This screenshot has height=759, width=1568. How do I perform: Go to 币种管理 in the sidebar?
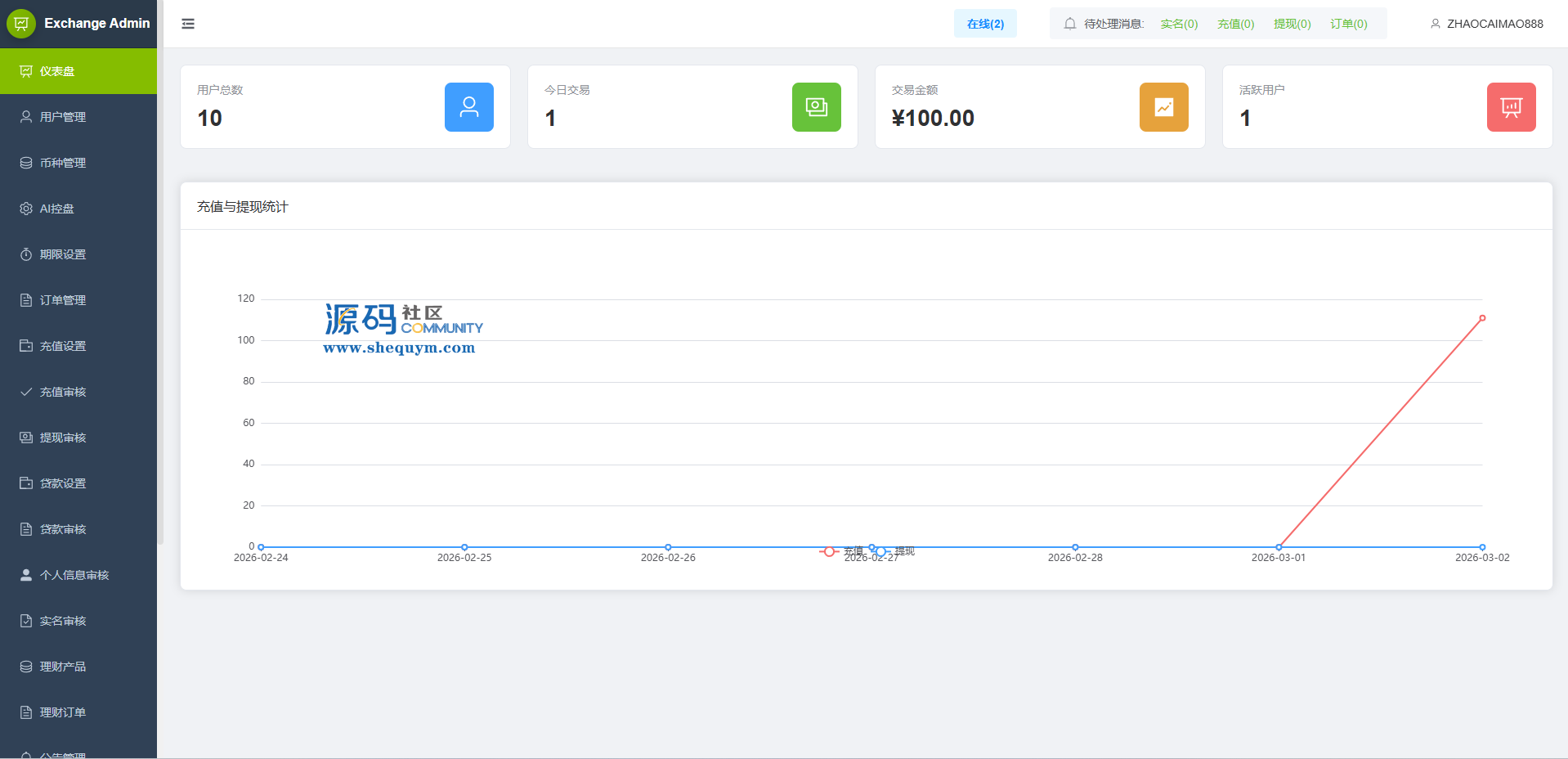pyautogui.click(x=63, y=163)
